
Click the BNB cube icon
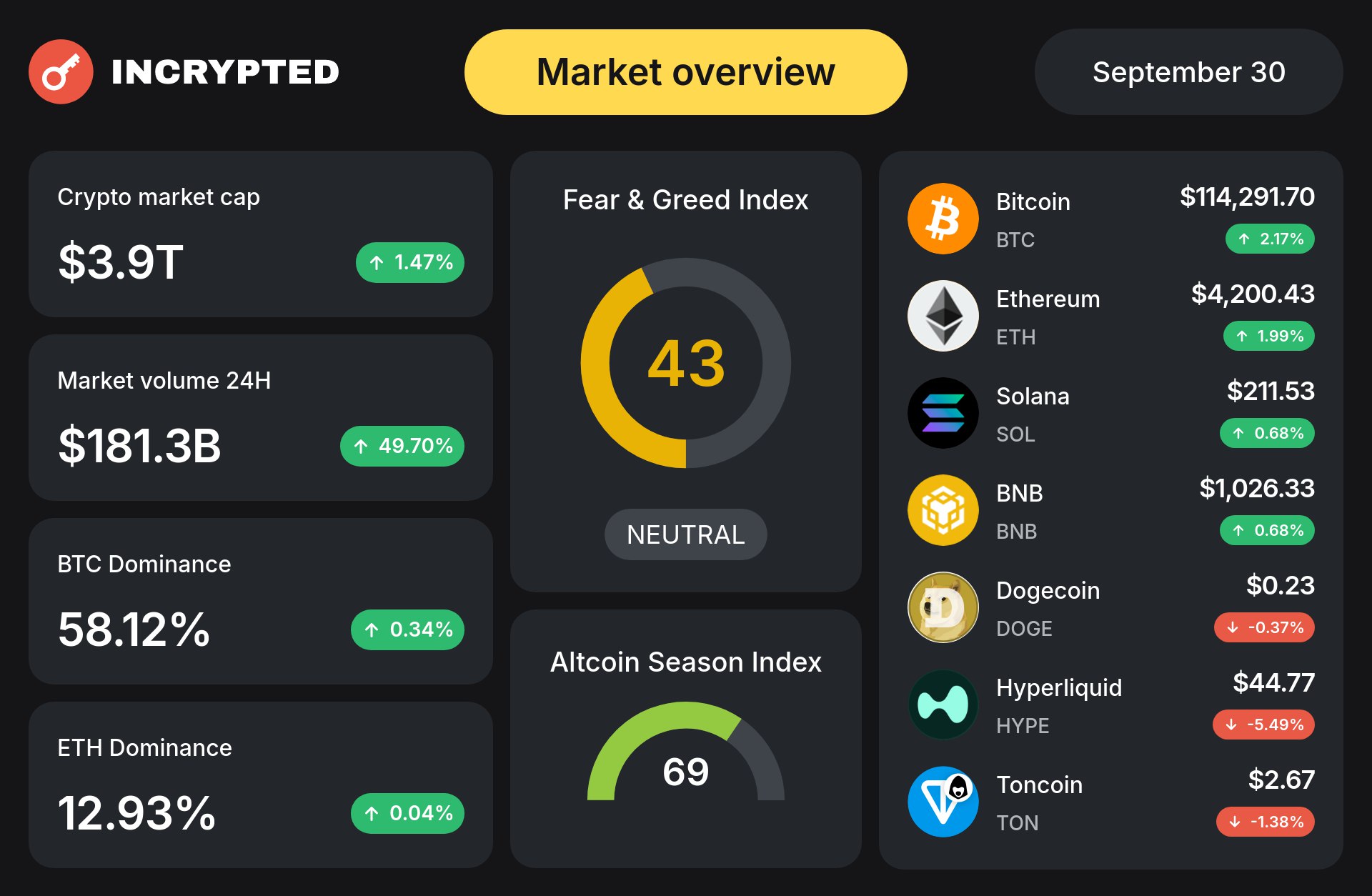[x=943, y=510]
